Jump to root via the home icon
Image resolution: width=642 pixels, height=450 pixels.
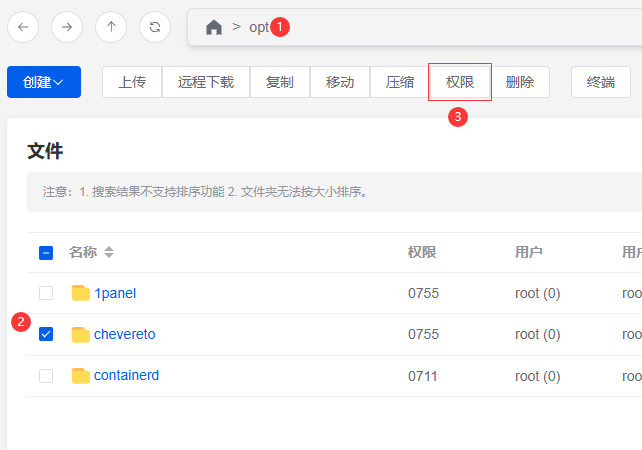pos(214,27)
